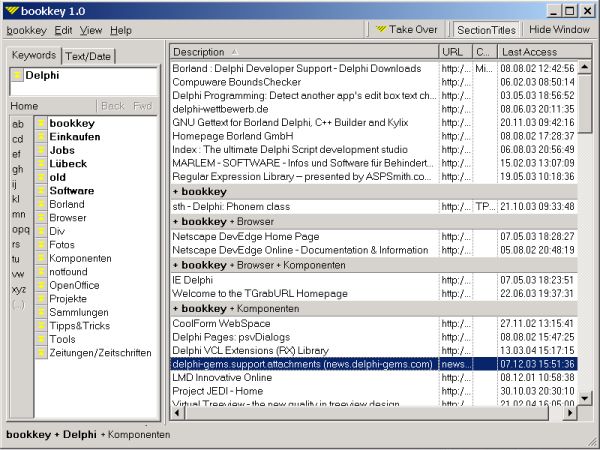Viewport: 600px width, 450px height.
Task: Open the Help menu
Action: 121,30
